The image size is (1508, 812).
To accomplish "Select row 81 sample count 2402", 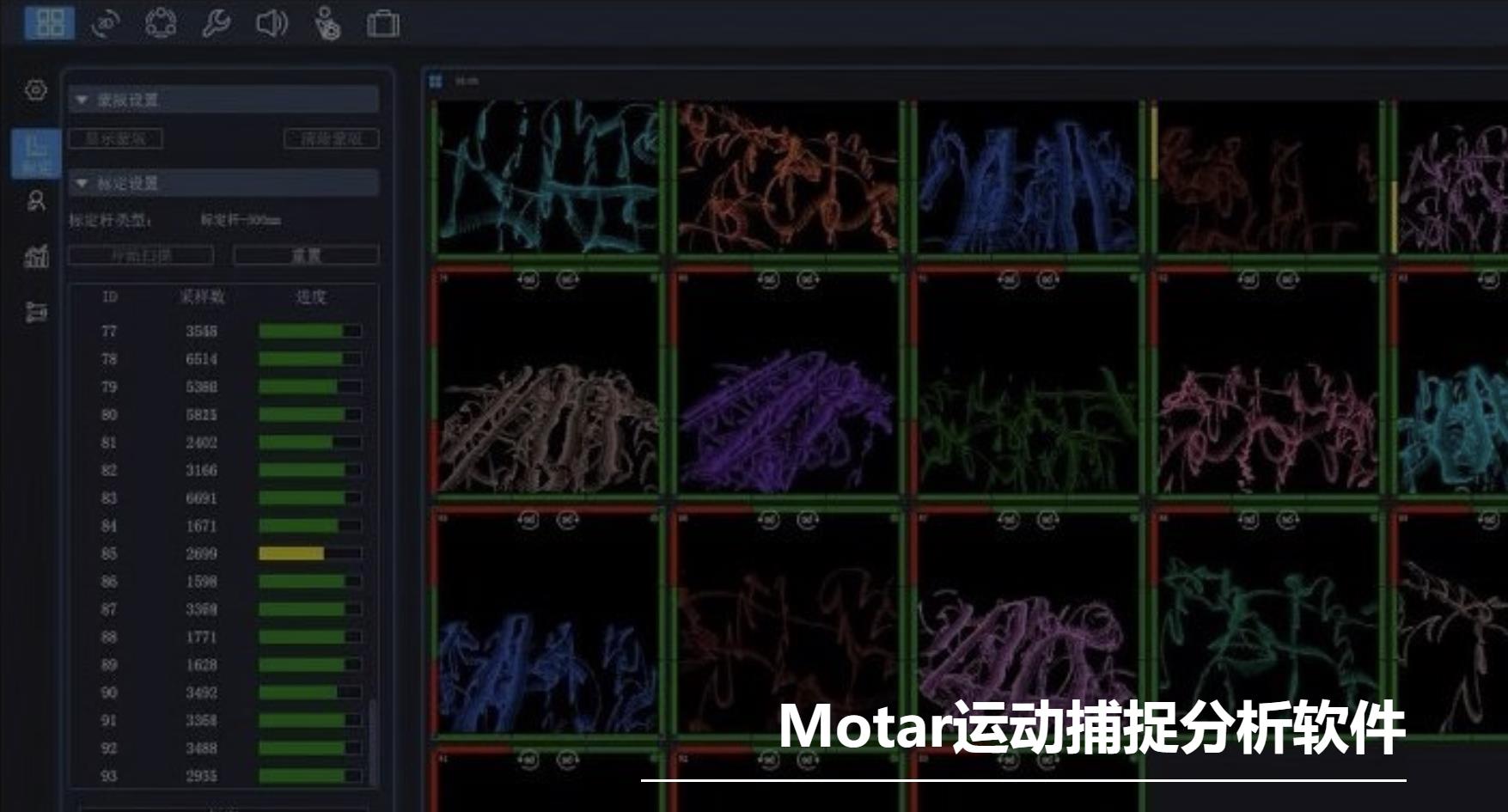I will tap(202, 443).
